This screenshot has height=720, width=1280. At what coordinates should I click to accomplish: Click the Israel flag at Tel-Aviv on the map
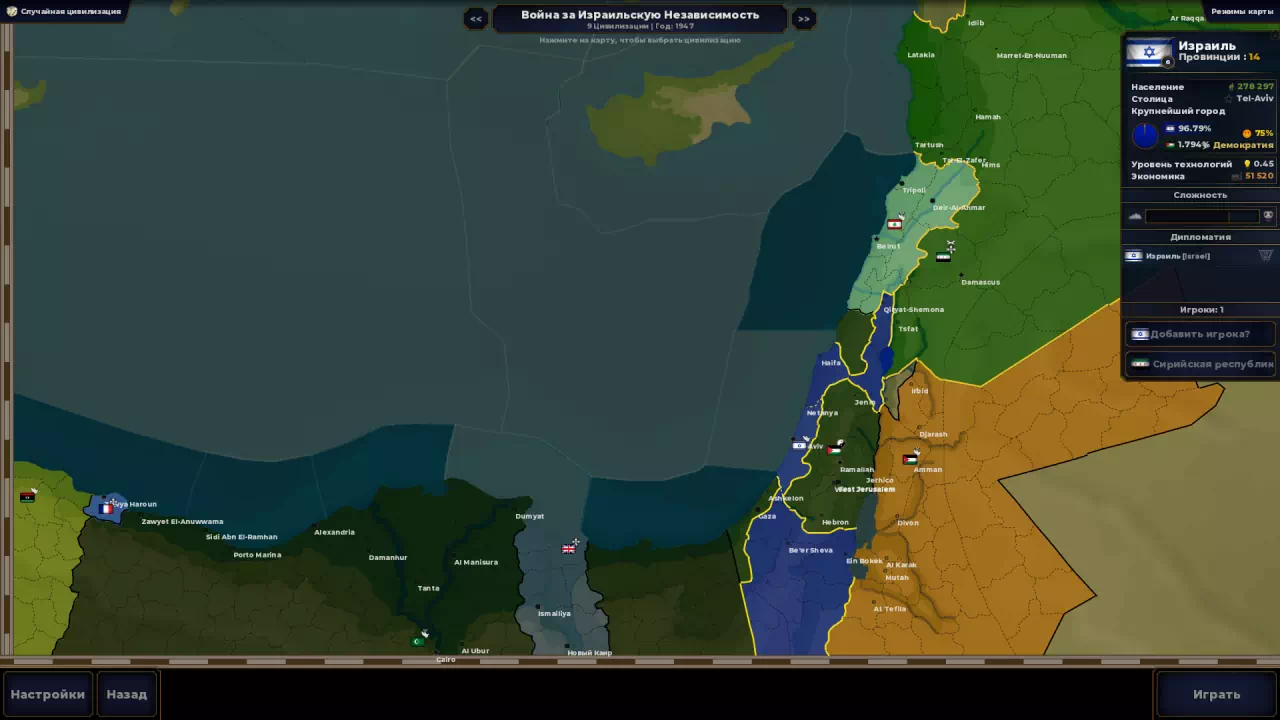coord(800,445)
